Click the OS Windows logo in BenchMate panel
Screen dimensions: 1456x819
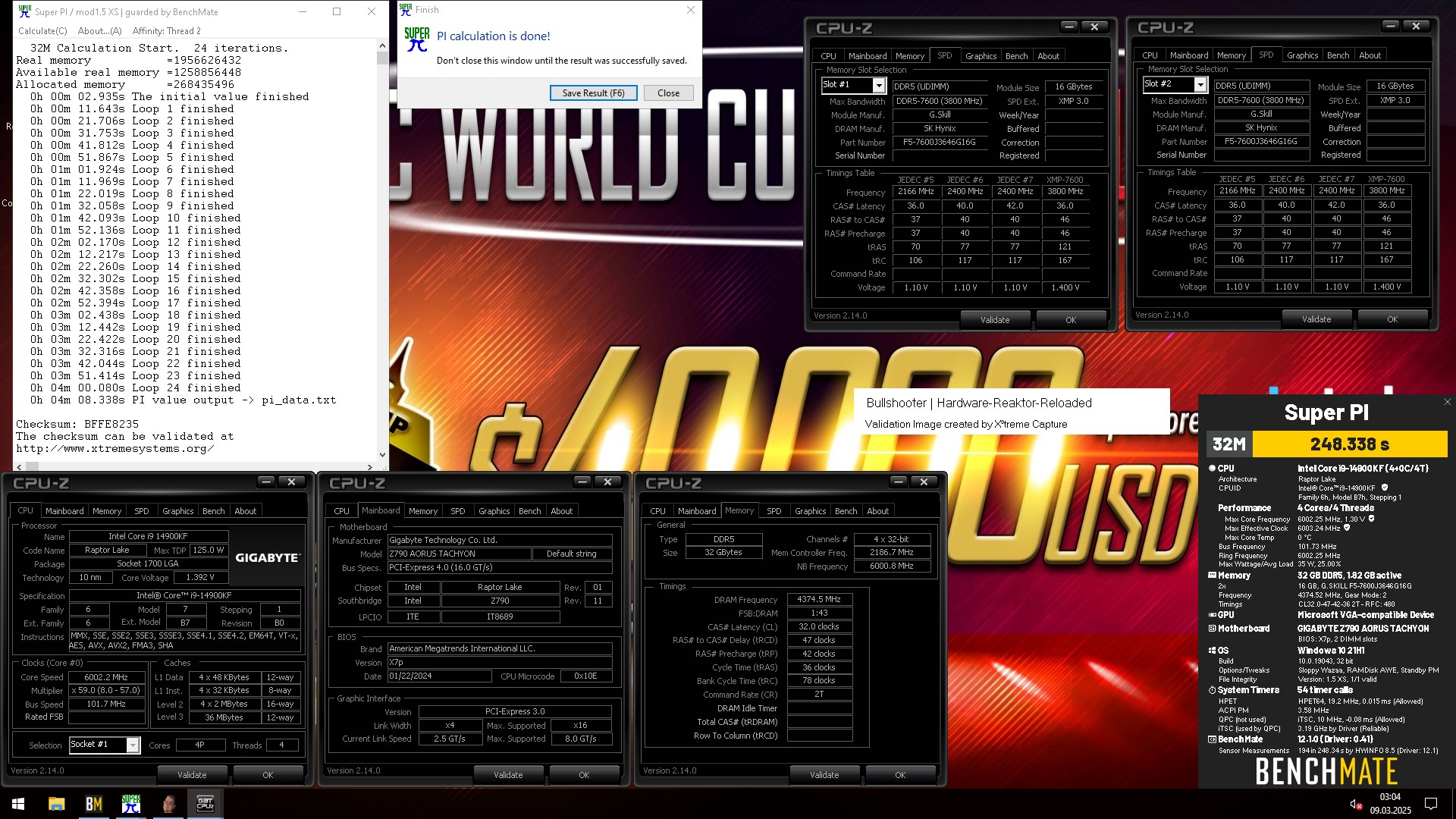[1212, 651]
